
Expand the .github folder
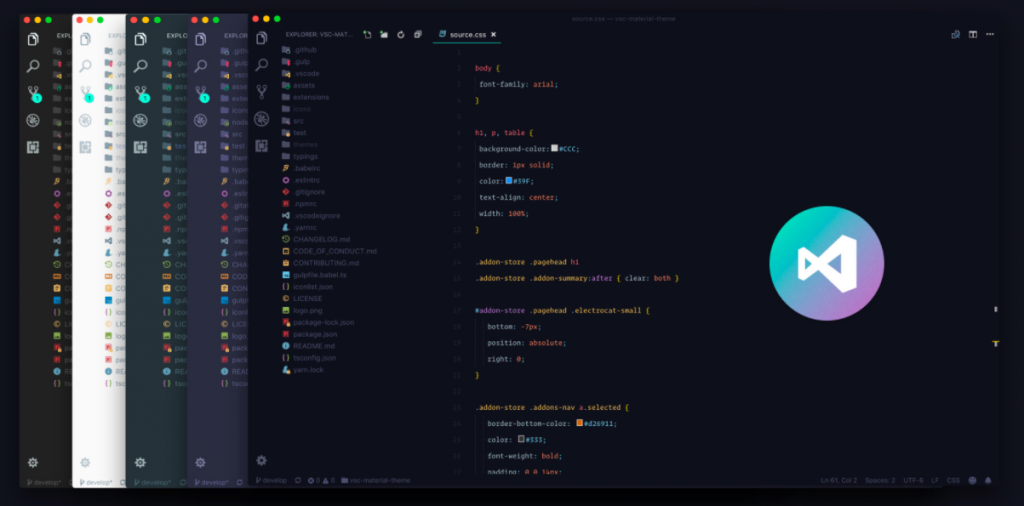[300, 50]
